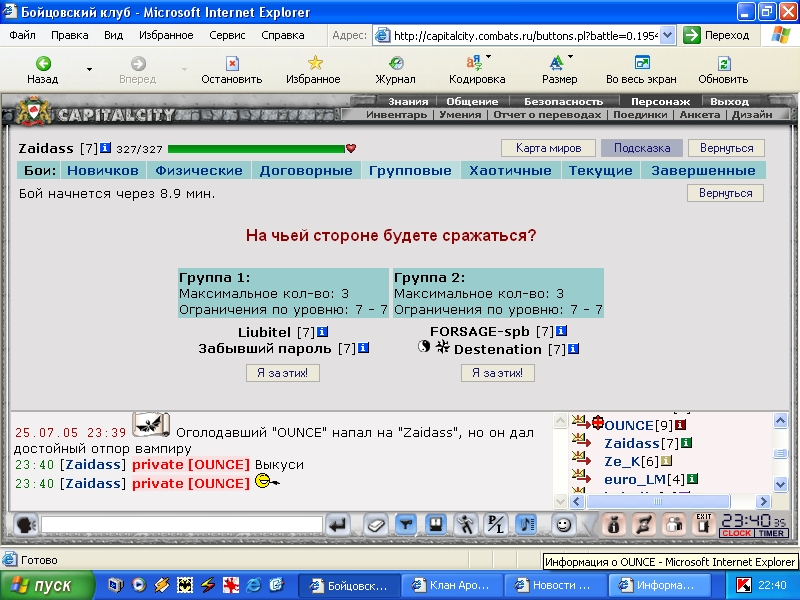The image size is (800, 600).
Task: Open the Поединки submenu link
Action: coord(640,115)
